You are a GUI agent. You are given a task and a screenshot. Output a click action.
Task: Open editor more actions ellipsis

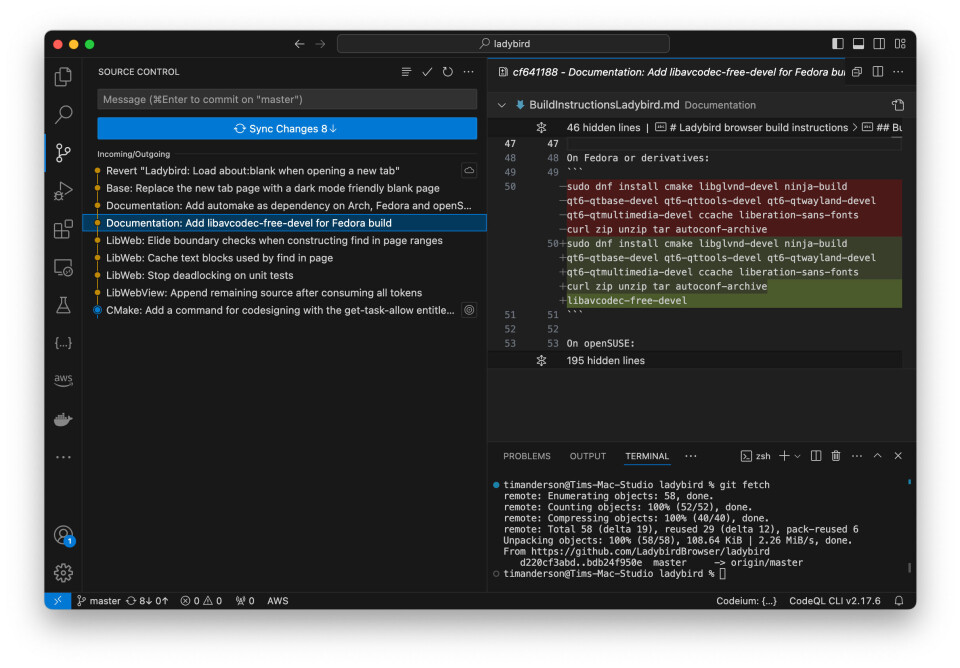pos(898,72)
